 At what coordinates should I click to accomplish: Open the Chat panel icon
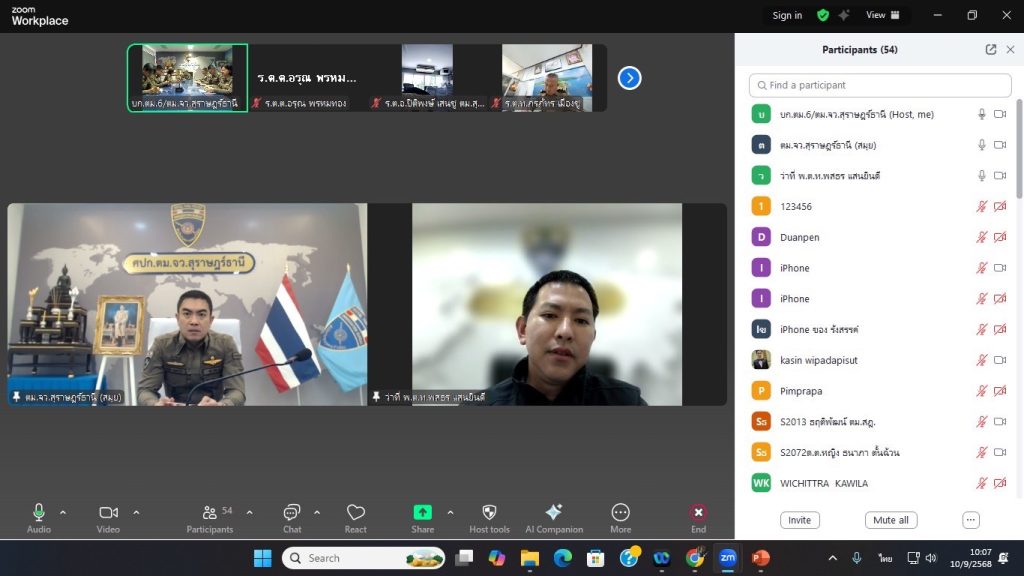click(x=291, y=512)
